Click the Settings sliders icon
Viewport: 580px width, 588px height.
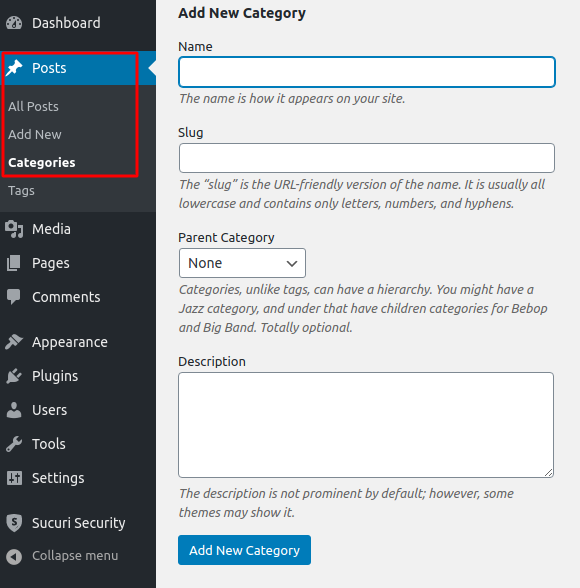(14, 478)
